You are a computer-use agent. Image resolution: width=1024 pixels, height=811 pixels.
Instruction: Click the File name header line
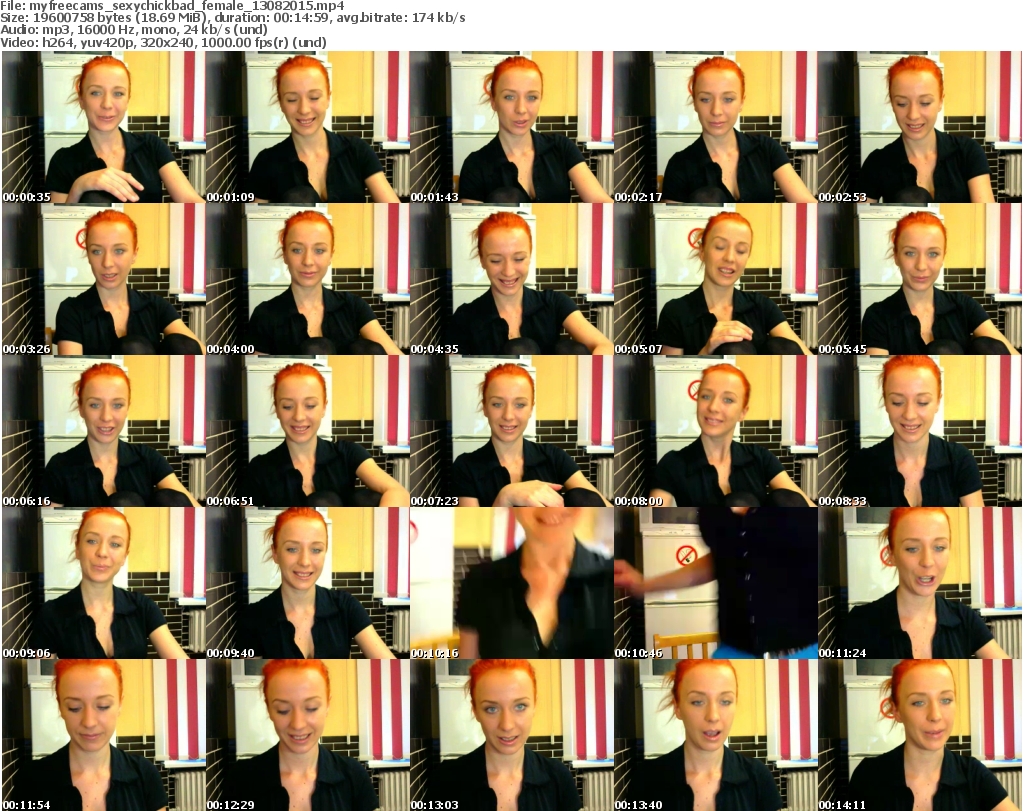click(x=172, y=6)
